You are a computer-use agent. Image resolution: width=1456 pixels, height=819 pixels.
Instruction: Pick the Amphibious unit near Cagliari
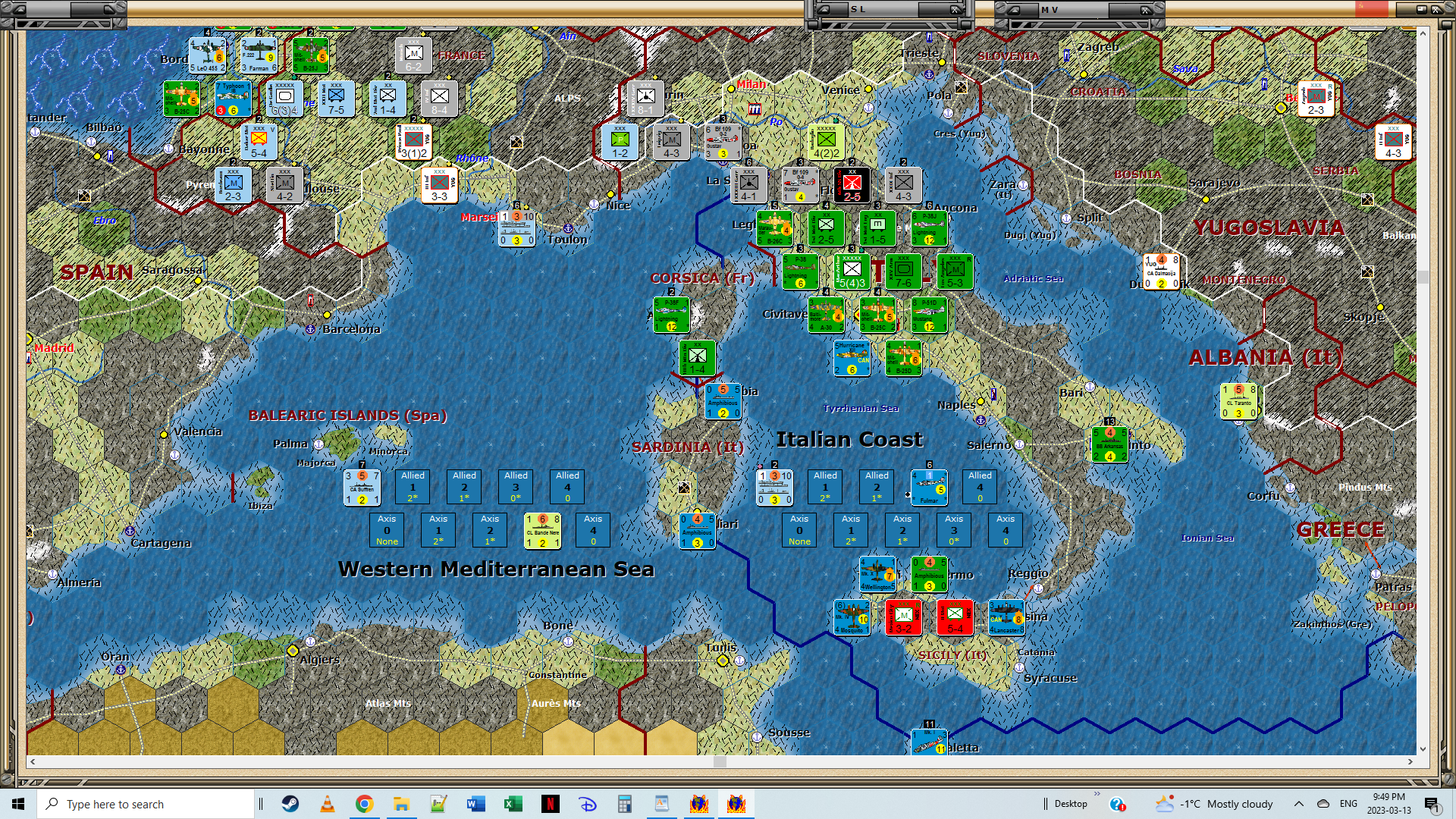(x=697, y=531)
